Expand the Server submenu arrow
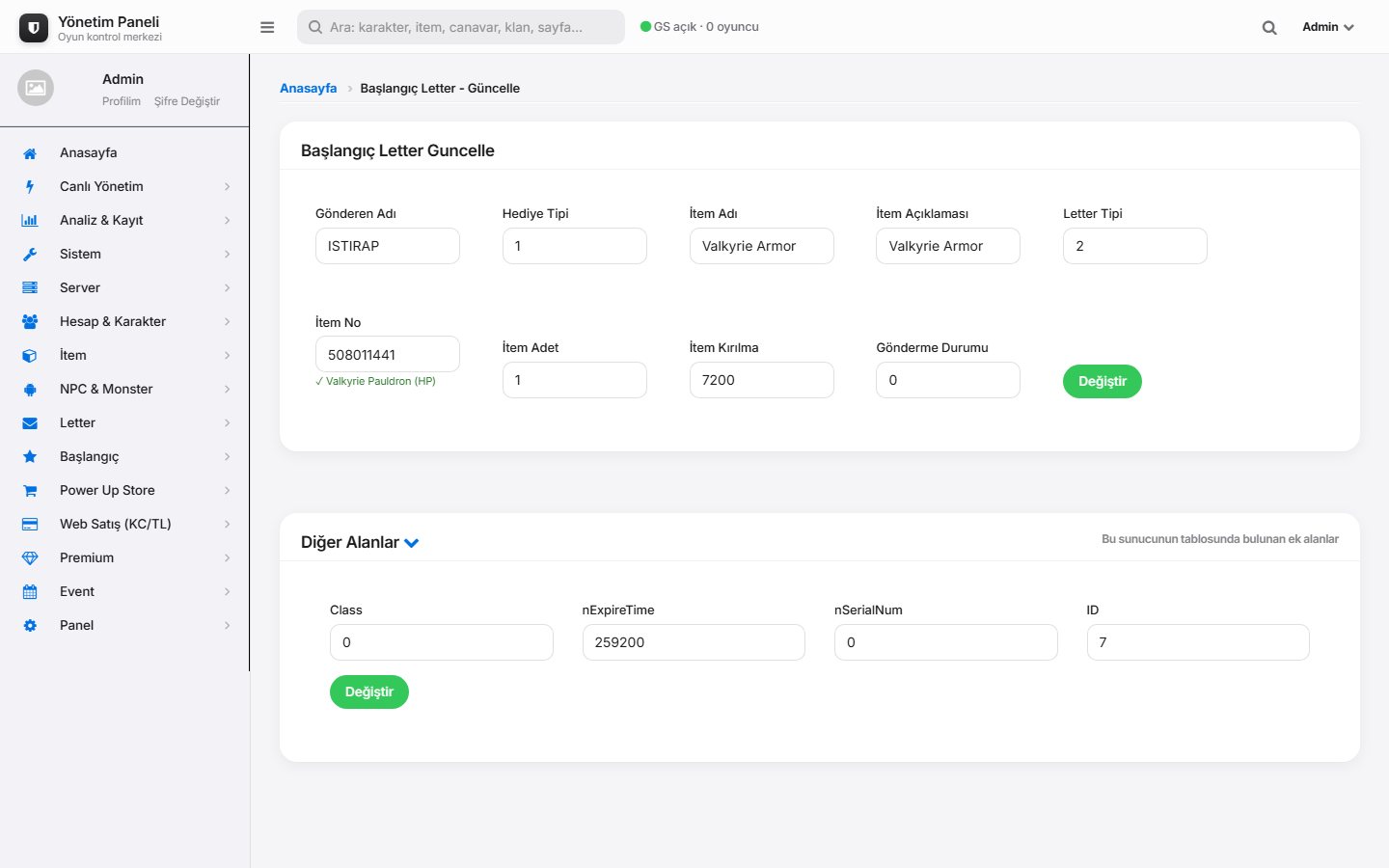The height and width of the screenshot is (868, 1389). tap(228, 288)
